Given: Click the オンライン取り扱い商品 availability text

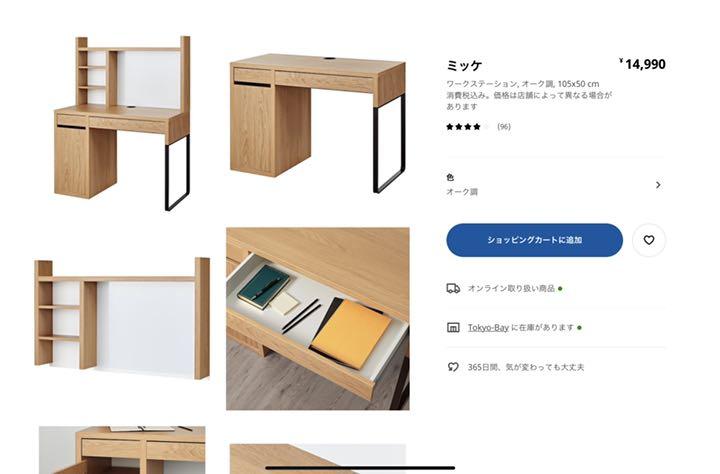Looking at the screenshot, I should coord(511,288).
